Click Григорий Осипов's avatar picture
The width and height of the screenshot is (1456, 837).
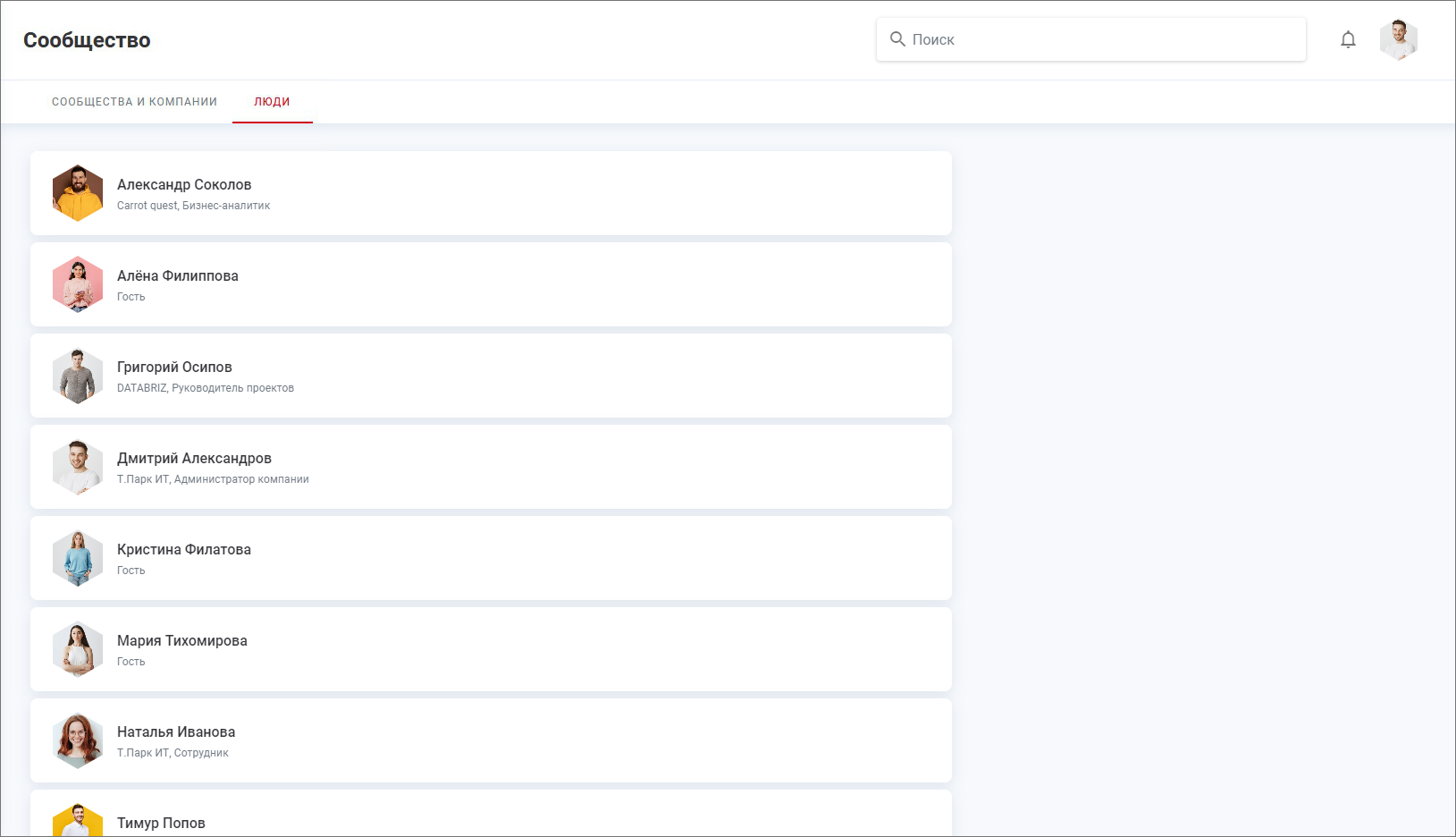[78, 376]
